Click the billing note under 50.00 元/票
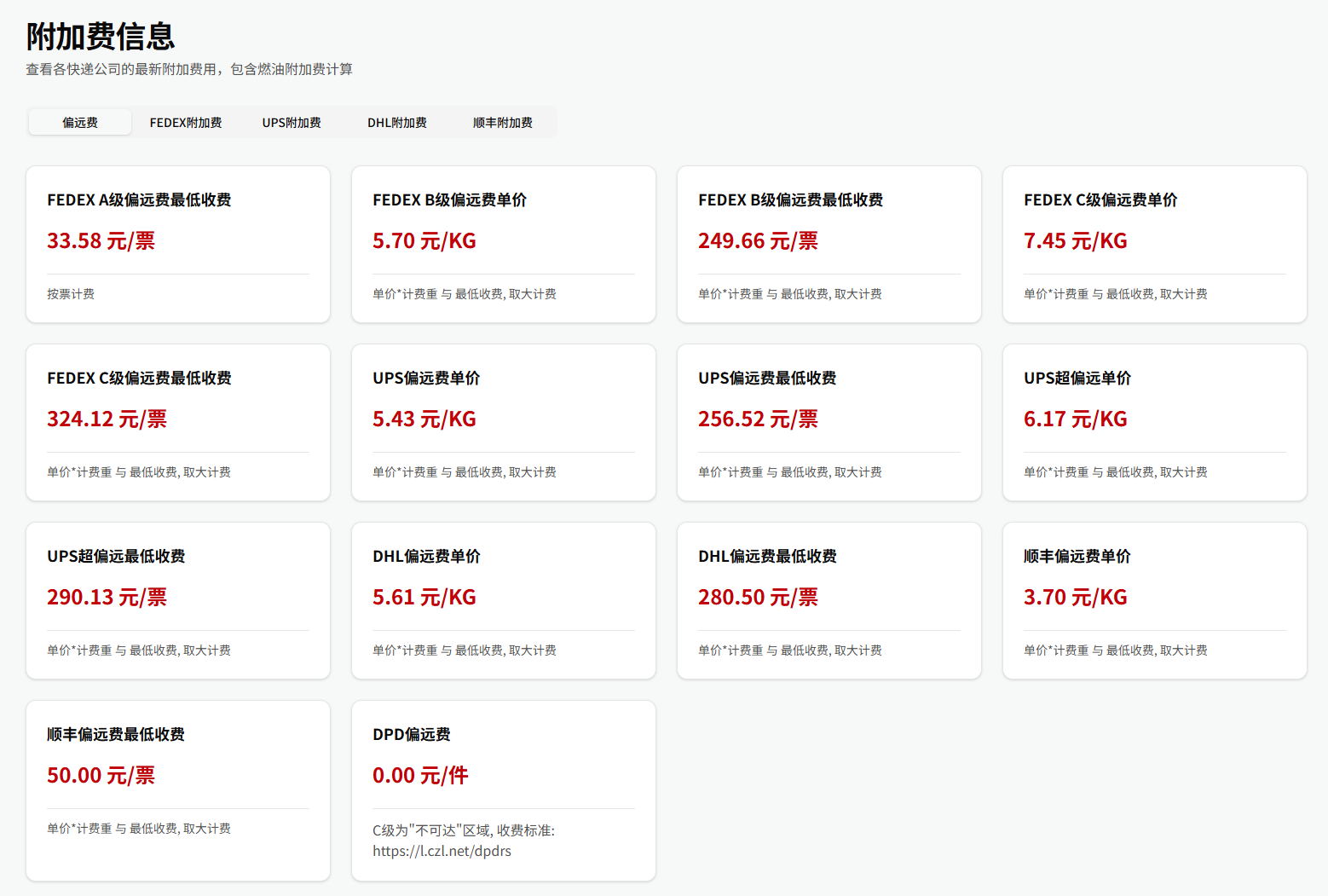Viewport: 1328px width, 896px height. point(139,829)
